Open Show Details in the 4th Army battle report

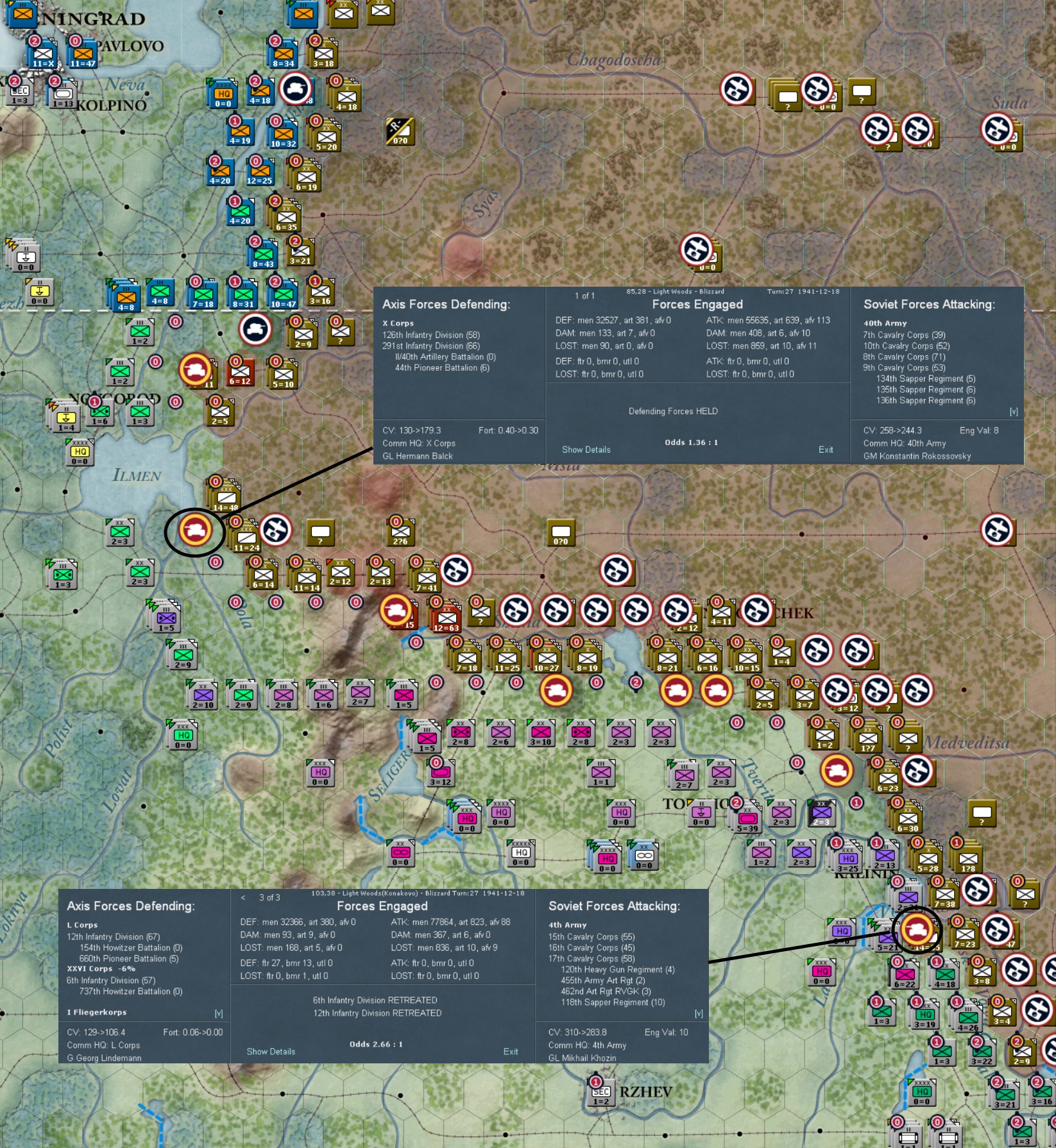[271, 1051]
